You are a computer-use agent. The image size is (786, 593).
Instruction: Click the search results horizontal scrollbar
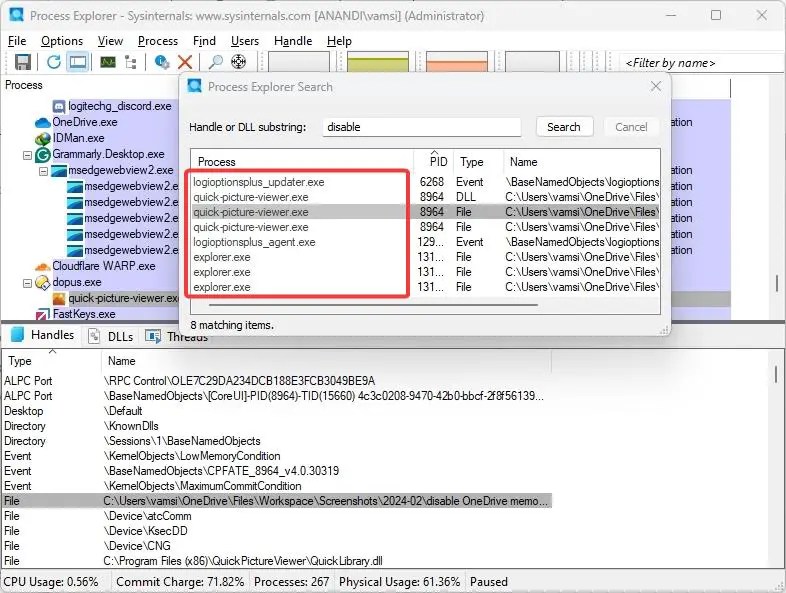373,304
